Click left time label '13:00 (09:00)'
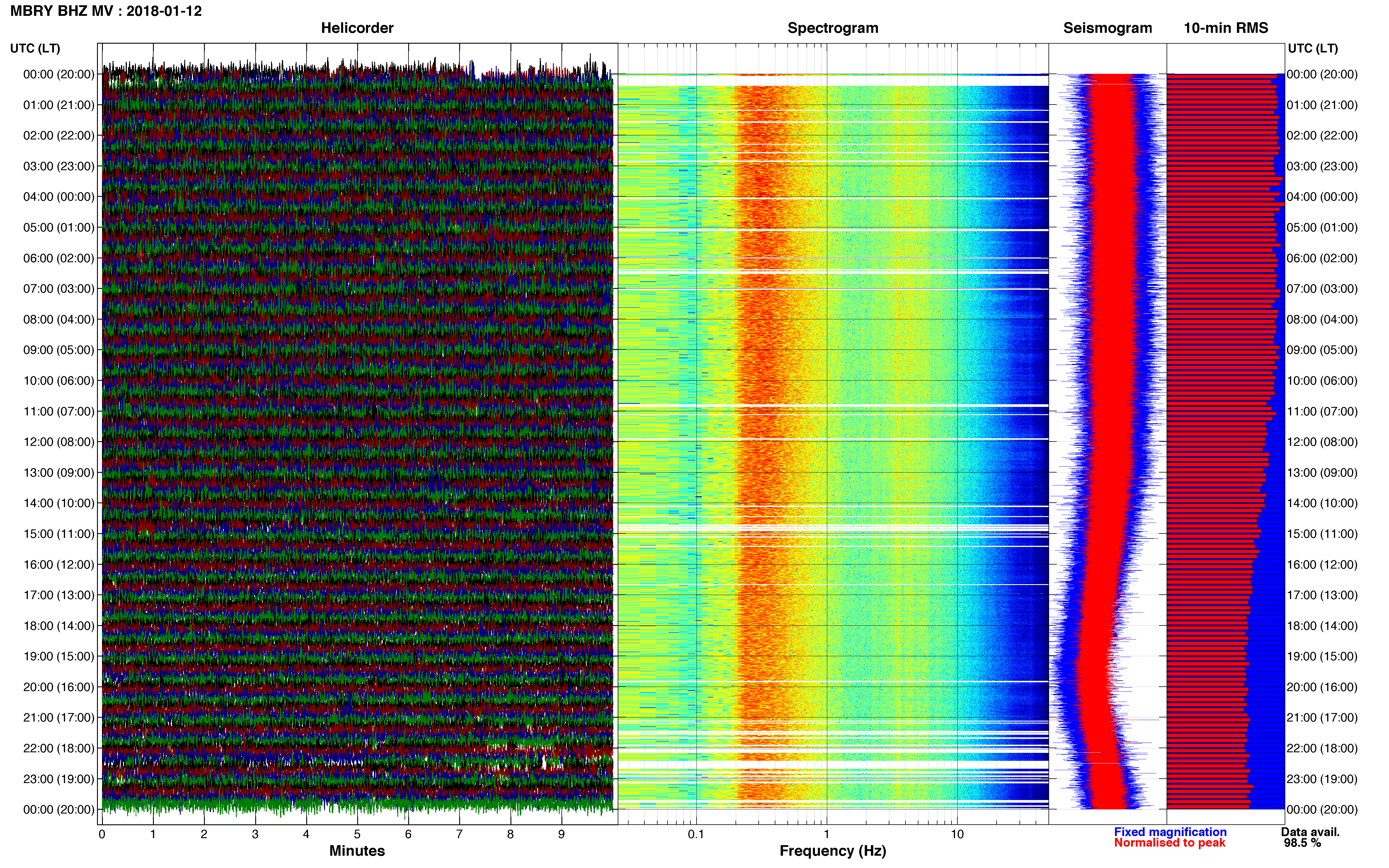The width and height of the screenshot is (1389, 868). tap(59, 473)
